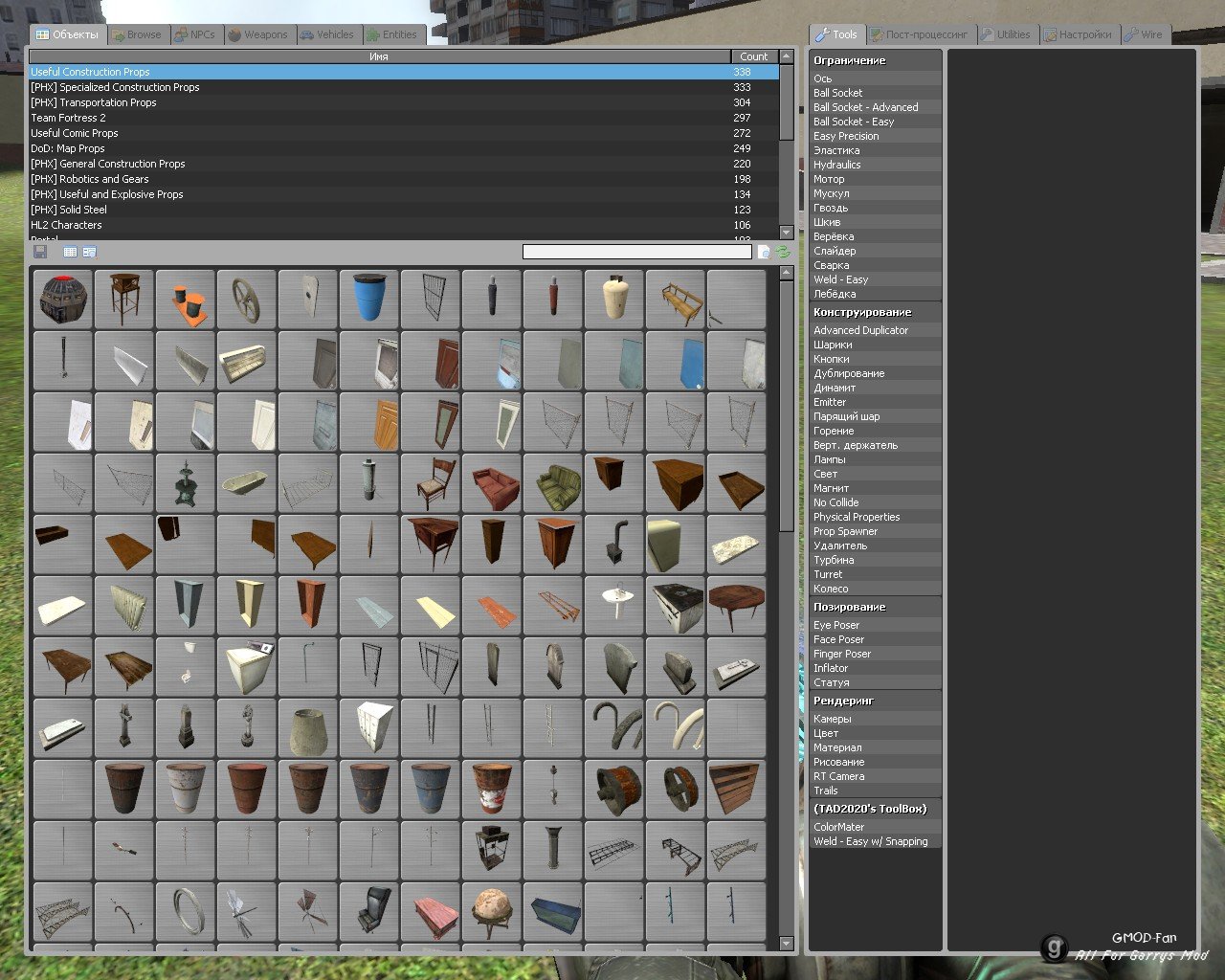Switch to the Utilities tab

coord(1006,34)
